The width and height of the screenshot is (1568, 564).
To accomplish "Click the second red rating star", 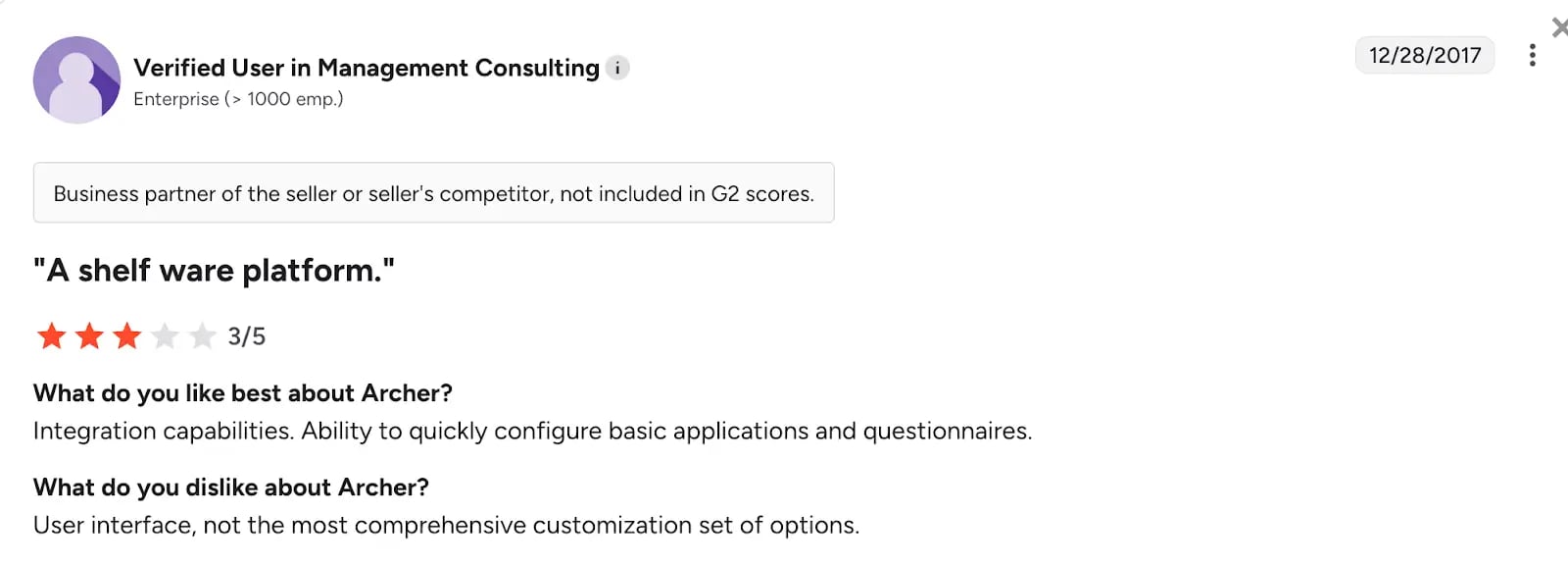I will pyautogui.click(x=89, y=336).
